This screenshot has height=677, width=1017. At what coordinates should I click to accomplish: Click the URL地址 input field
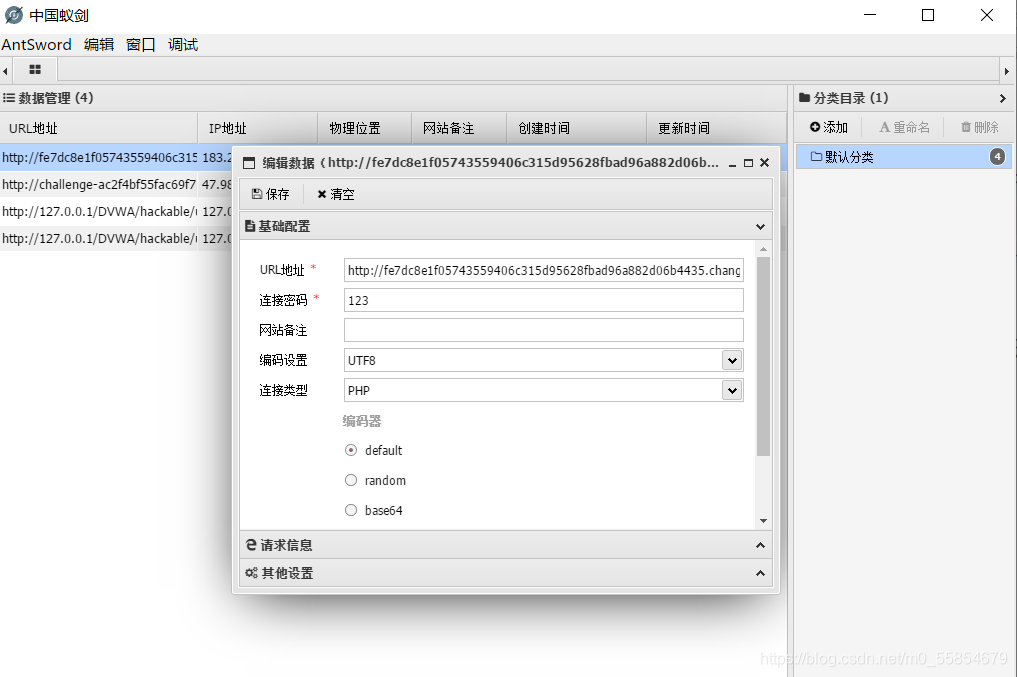[544, 270]
